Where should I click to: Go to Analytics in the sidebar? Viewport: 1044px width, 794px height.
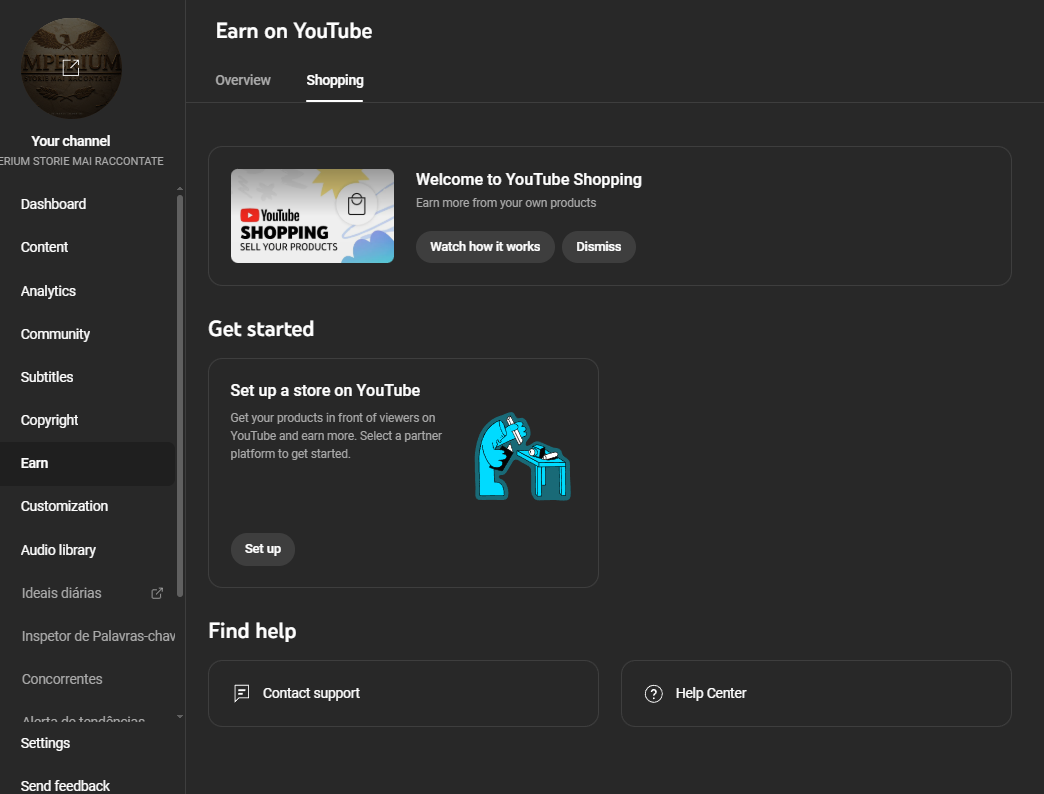[x=48, y=291]
